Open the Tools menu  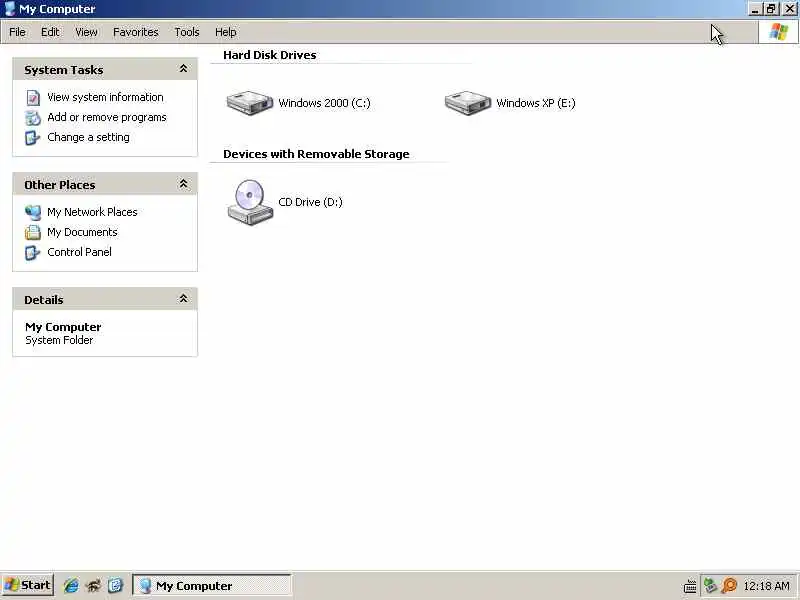tap(187, 32)
